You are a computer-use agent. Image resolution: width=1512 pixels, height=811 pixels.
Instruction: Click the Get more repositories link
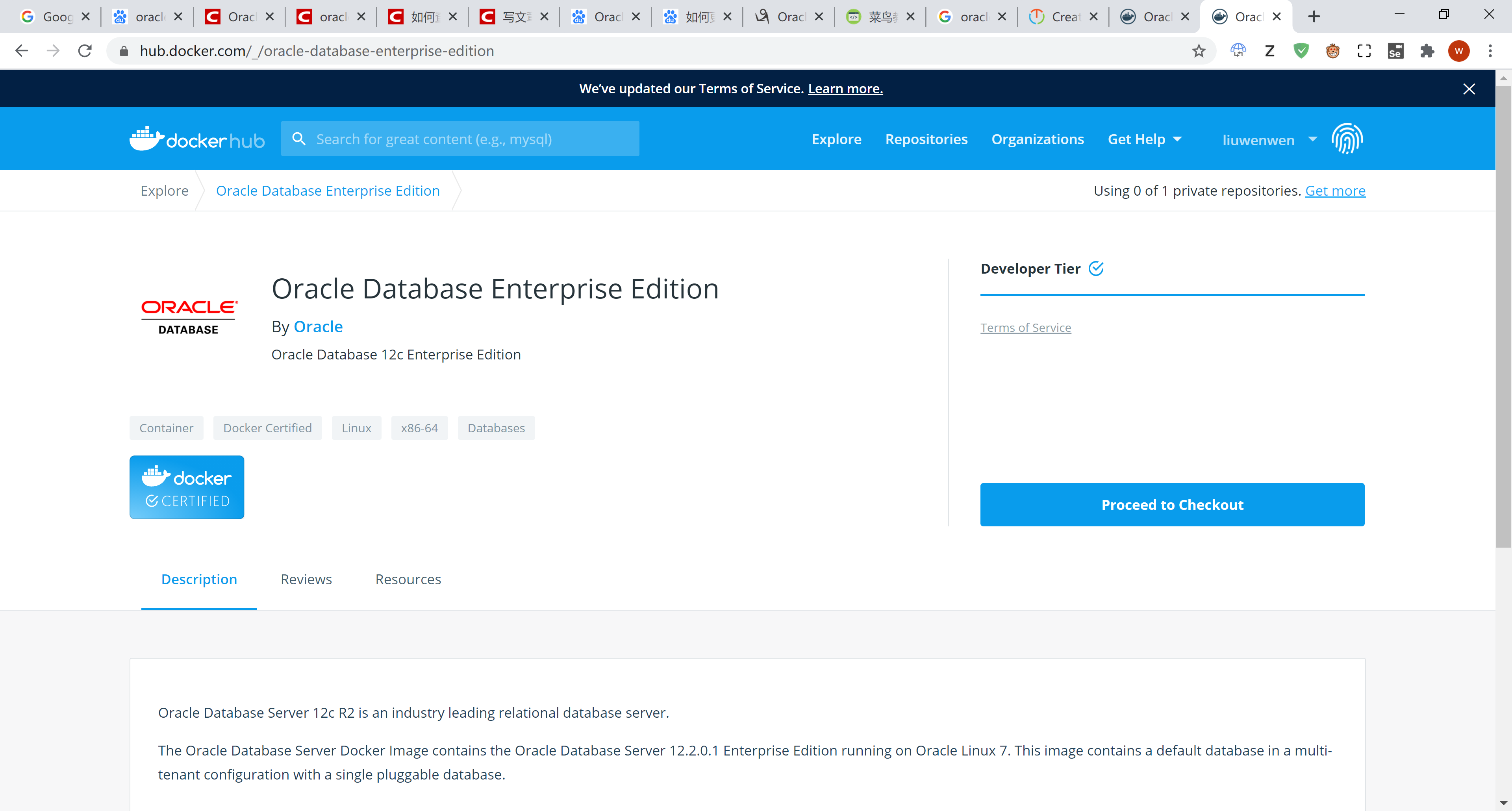coord(1335,191)
